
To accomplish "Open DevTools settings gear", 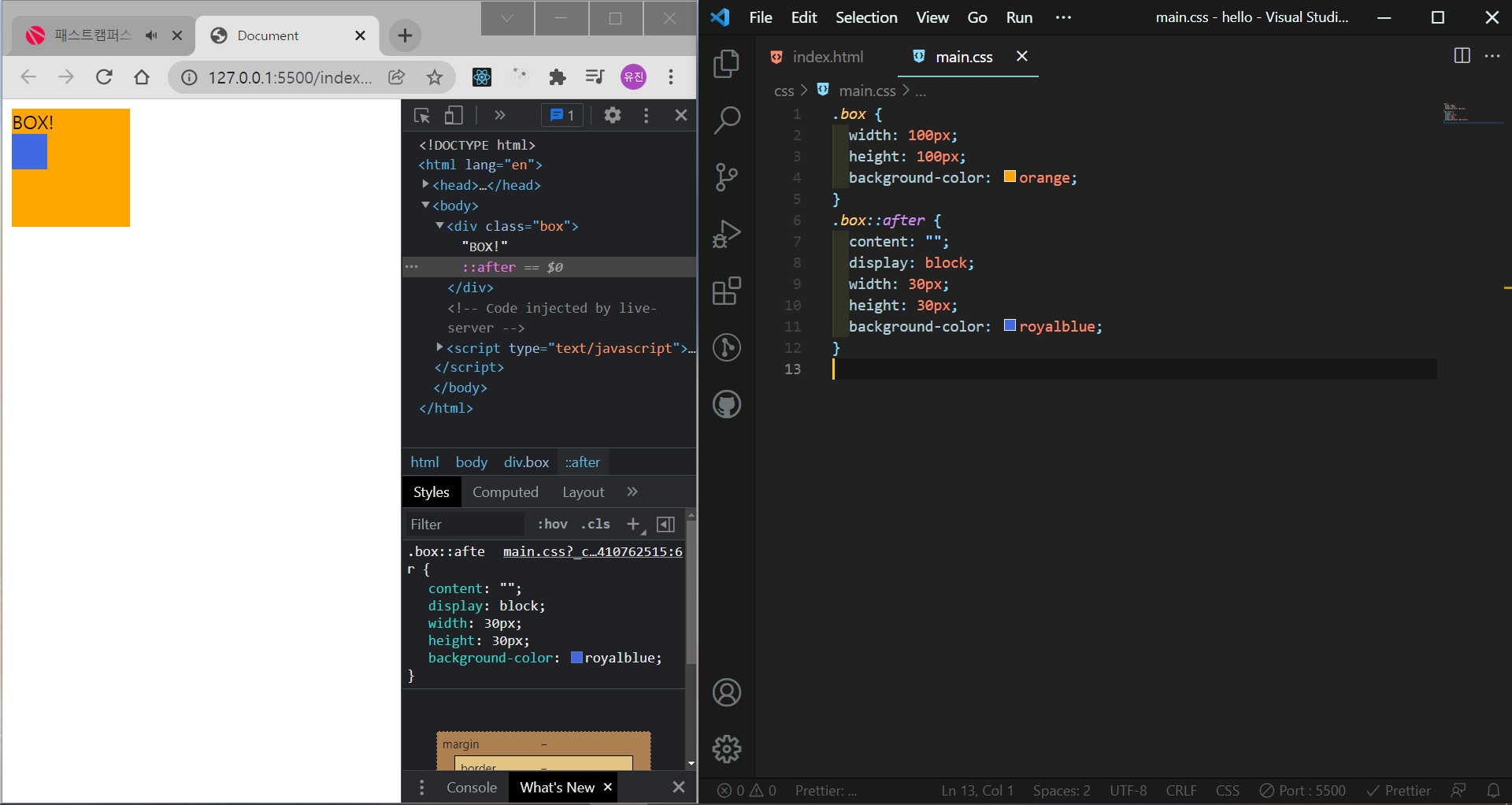I will point(613,115).
